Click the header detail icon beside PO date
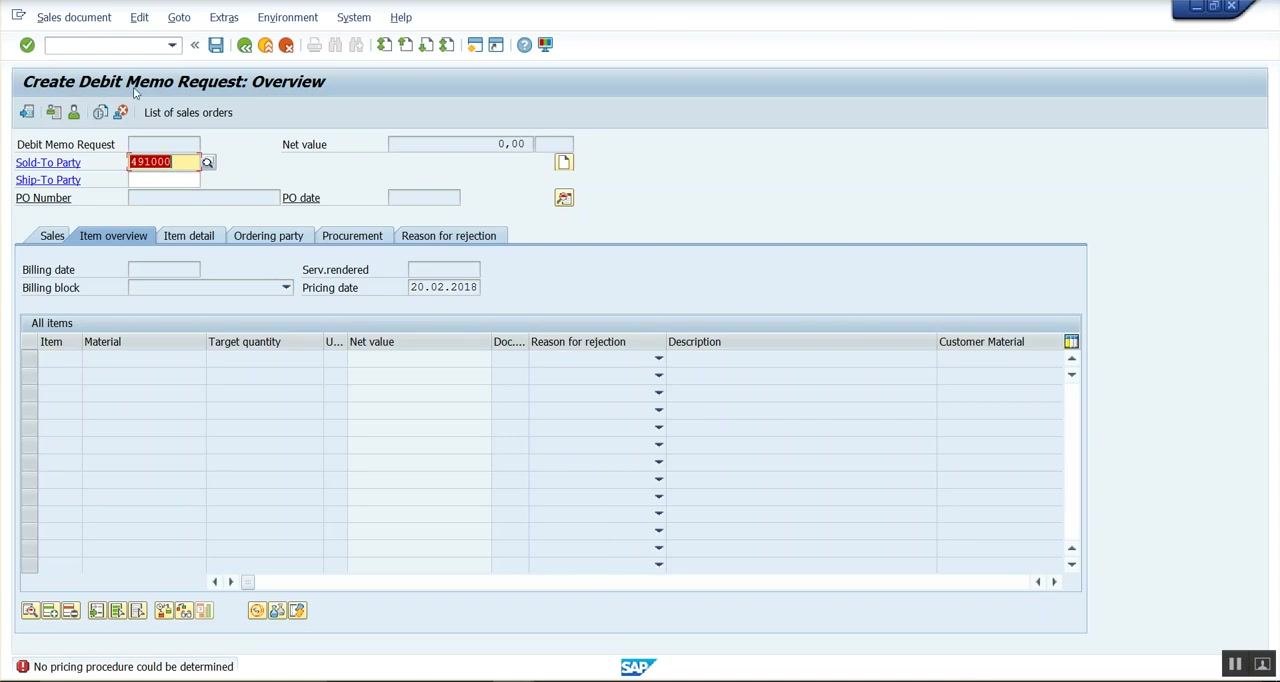 tap(564, 198)
